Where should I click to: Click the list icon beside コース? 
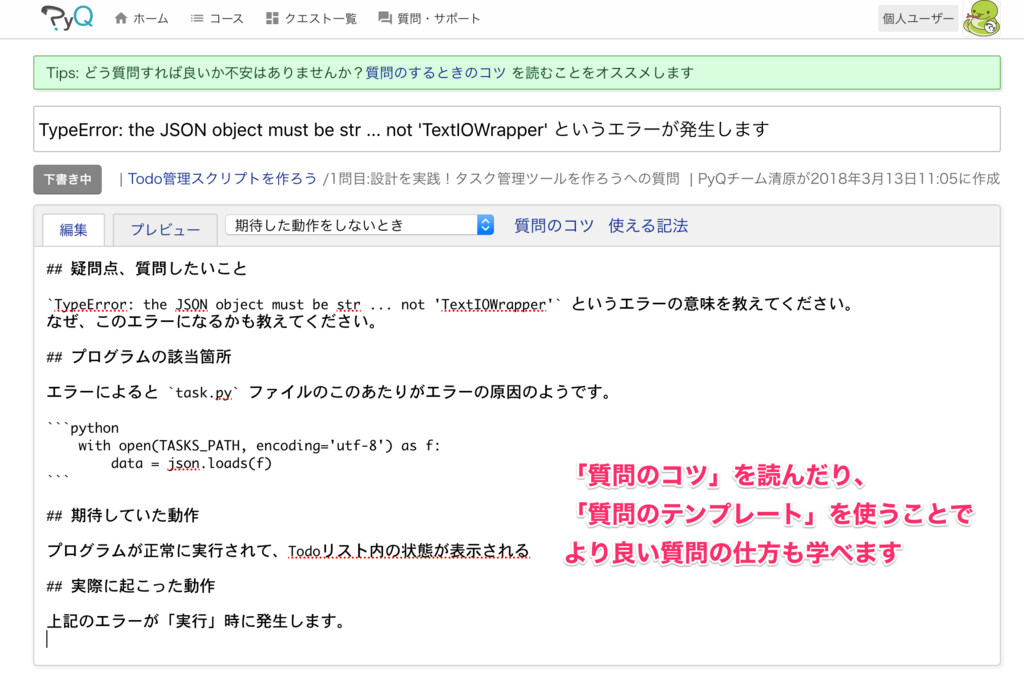tap(197, 18)
